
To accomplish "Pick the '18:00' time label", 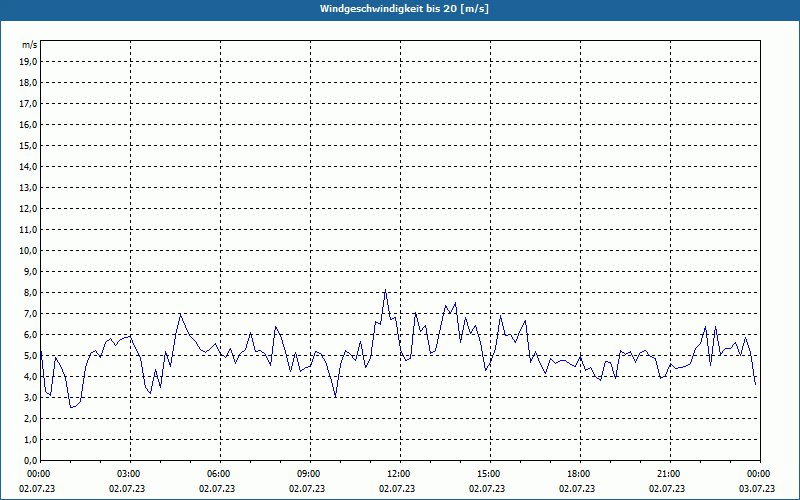I will 580,474.
